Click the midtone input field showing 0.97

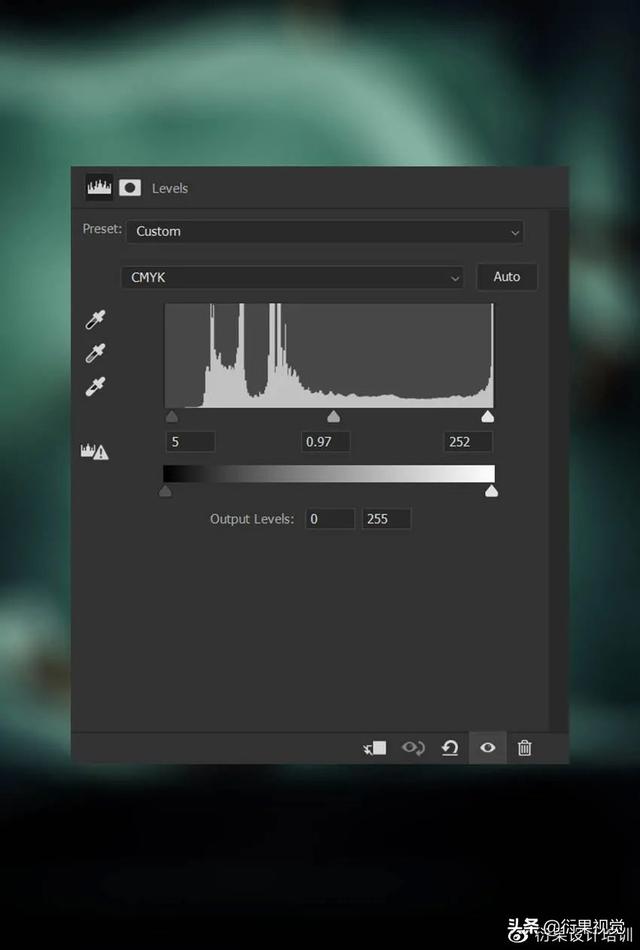(x=325, y=442)
